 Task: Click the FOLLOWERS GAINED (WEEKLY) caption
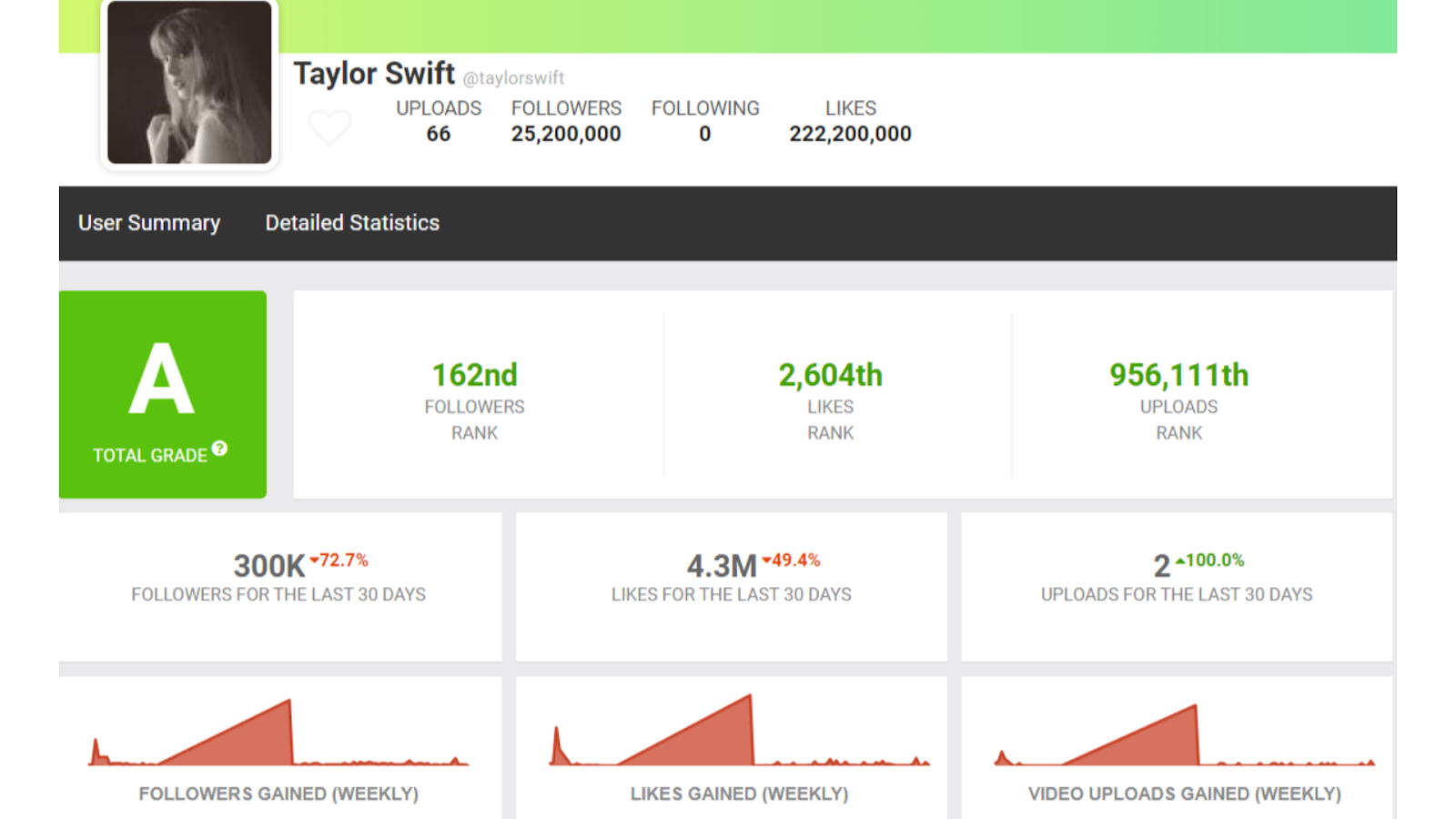(x=278, y=794)
